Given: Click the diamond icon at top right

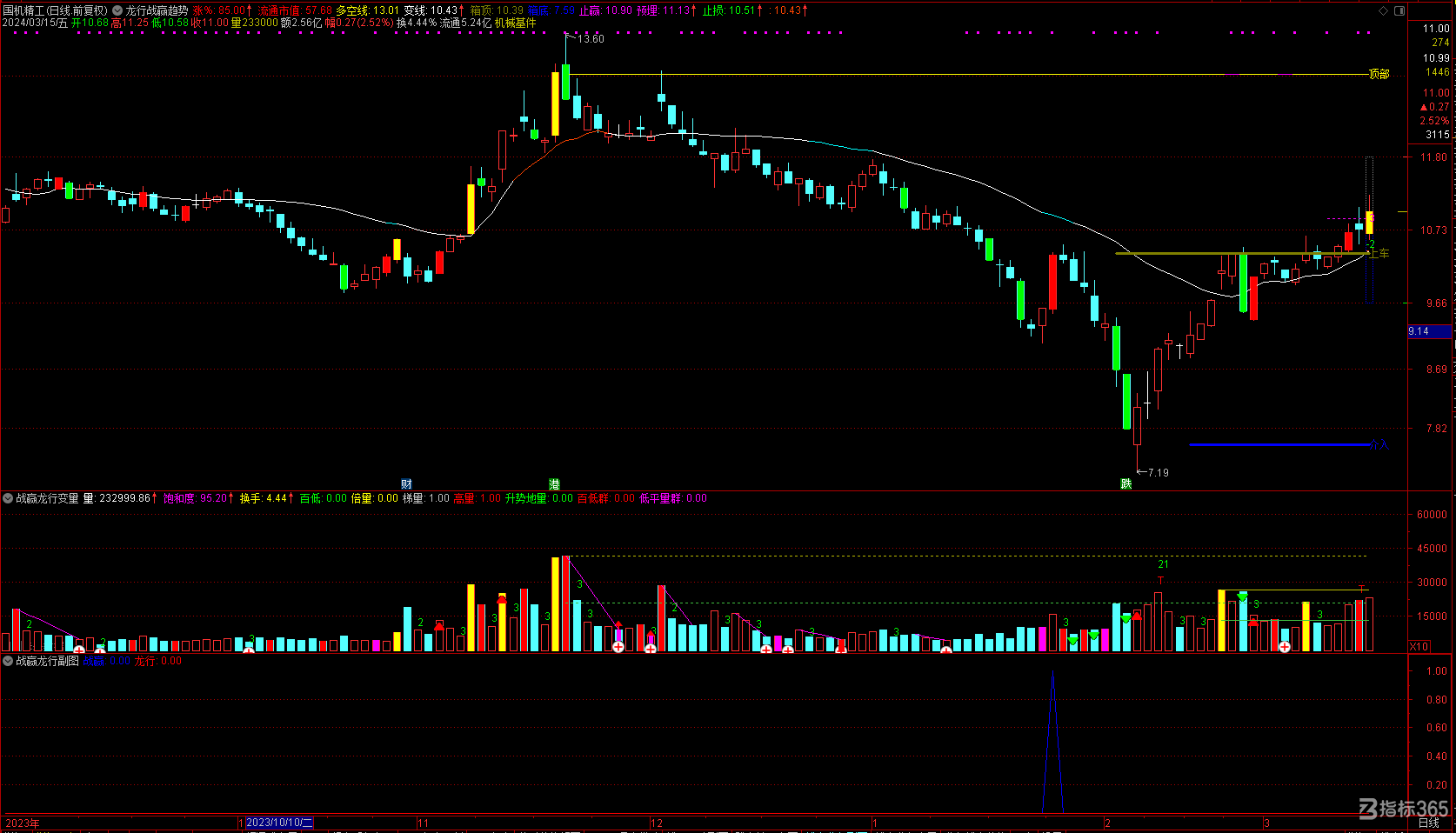Looking at the screenshot, I should (1384, 10).
